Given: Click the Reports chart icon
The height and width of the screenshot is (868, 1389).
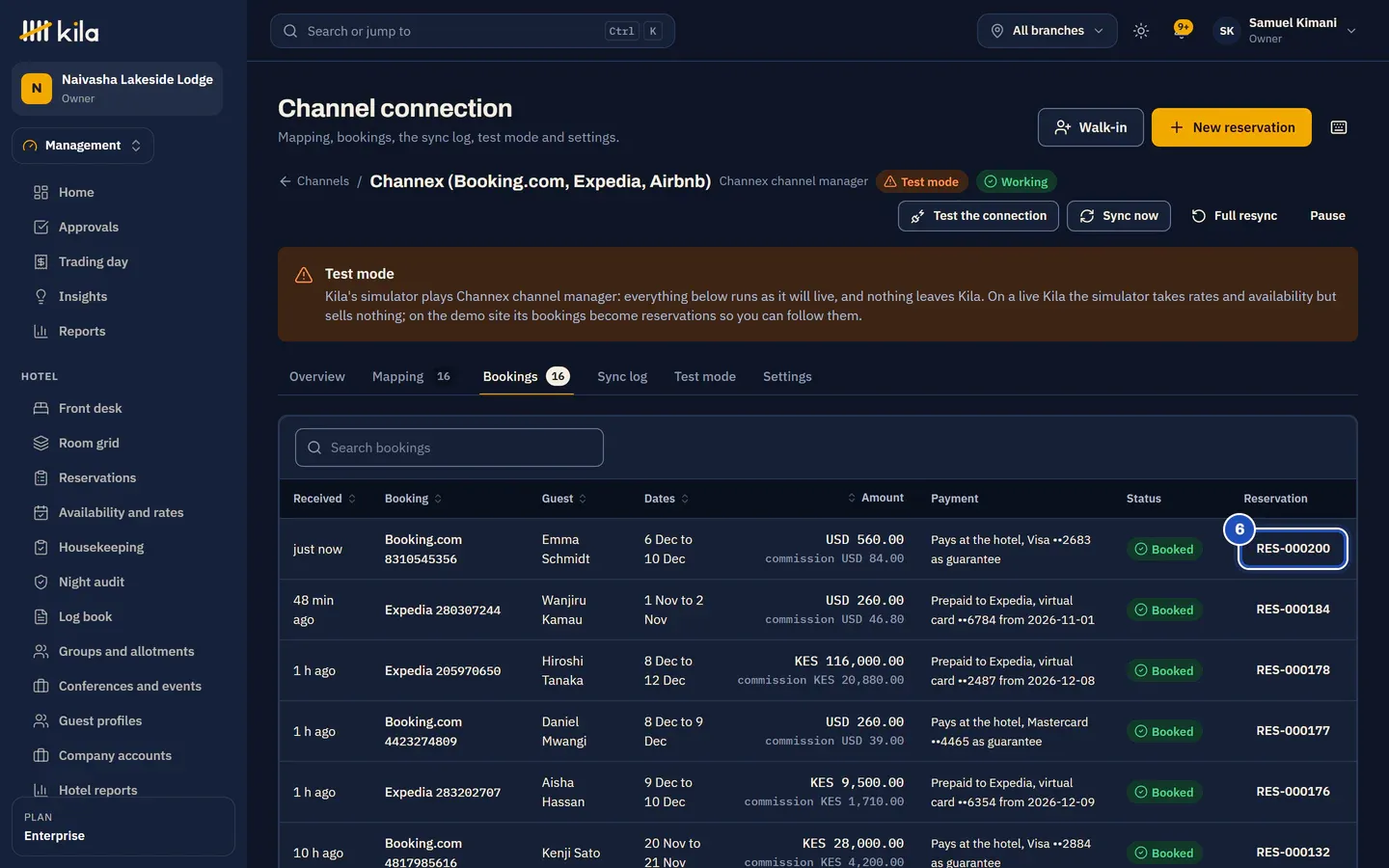Looking at the screenshot, I should (x=41, y=331).
